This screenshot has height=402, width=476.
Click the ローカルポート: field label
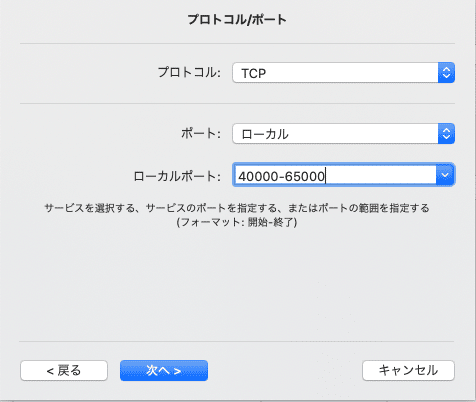(177, 176)
